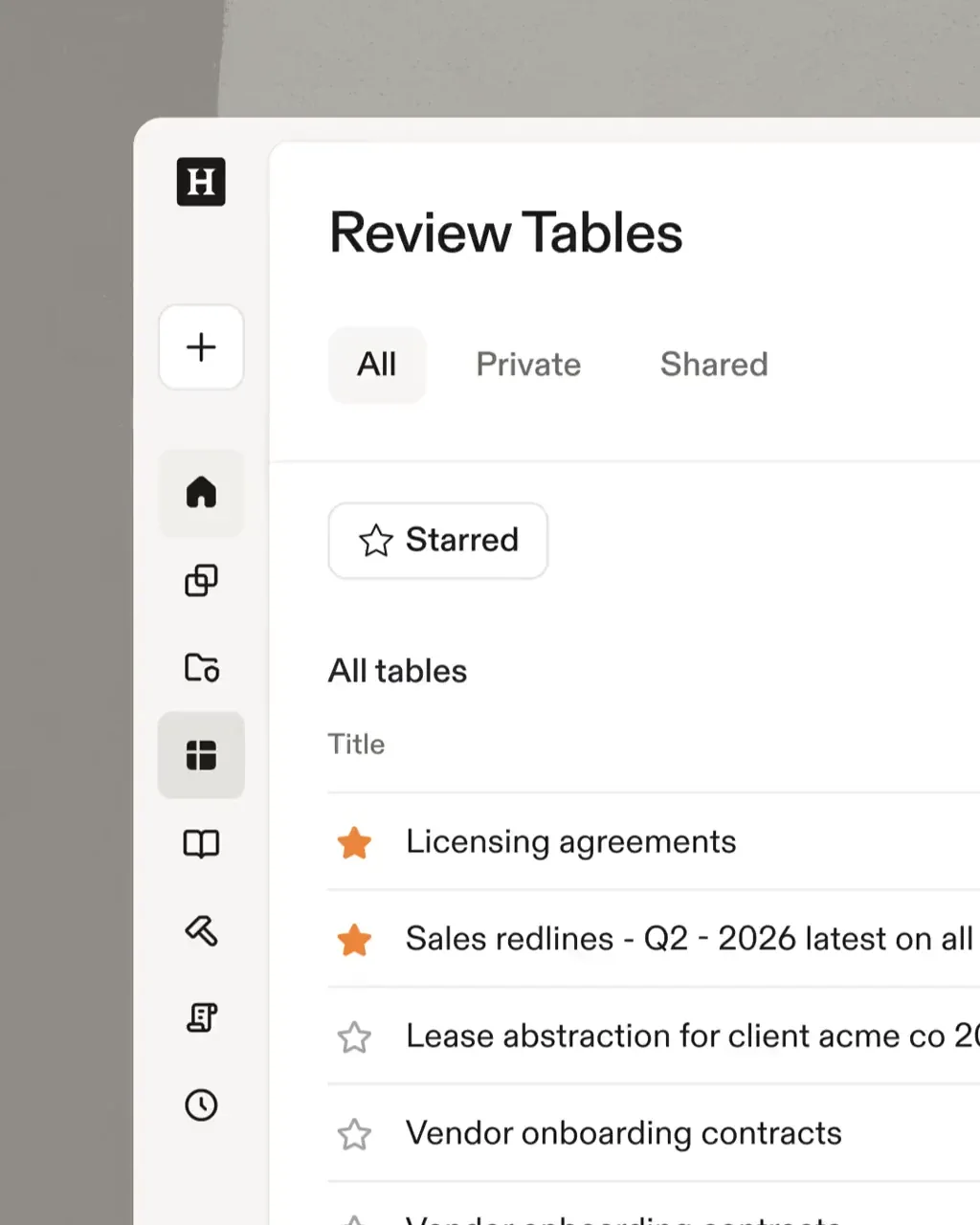Switch to the All tab
This screenshot has height=1225, width=980.
[x=377, y=365]
